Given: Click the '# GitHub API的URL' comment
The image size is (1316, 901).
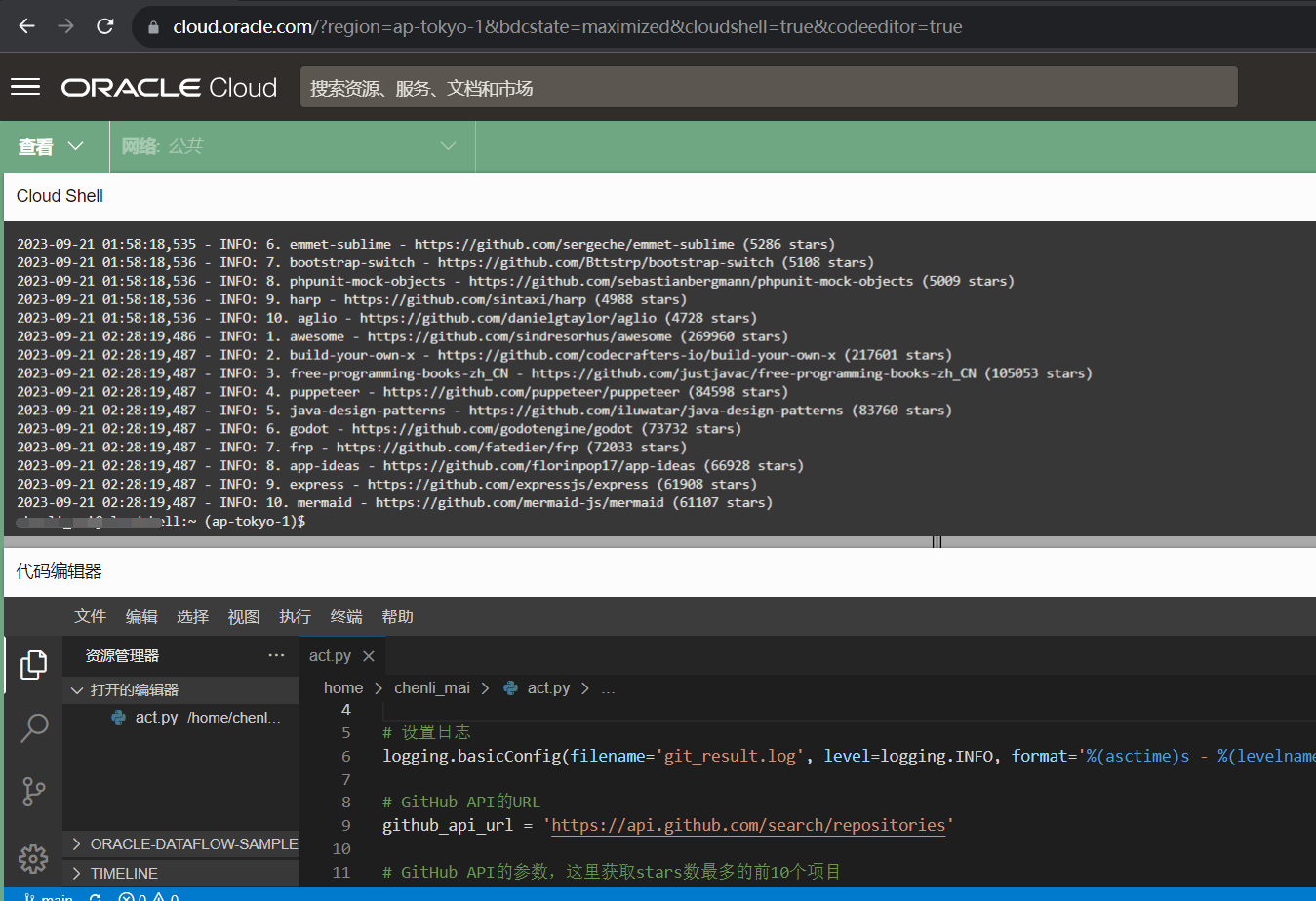Looking at the screenshot, I should click(461, 802).
